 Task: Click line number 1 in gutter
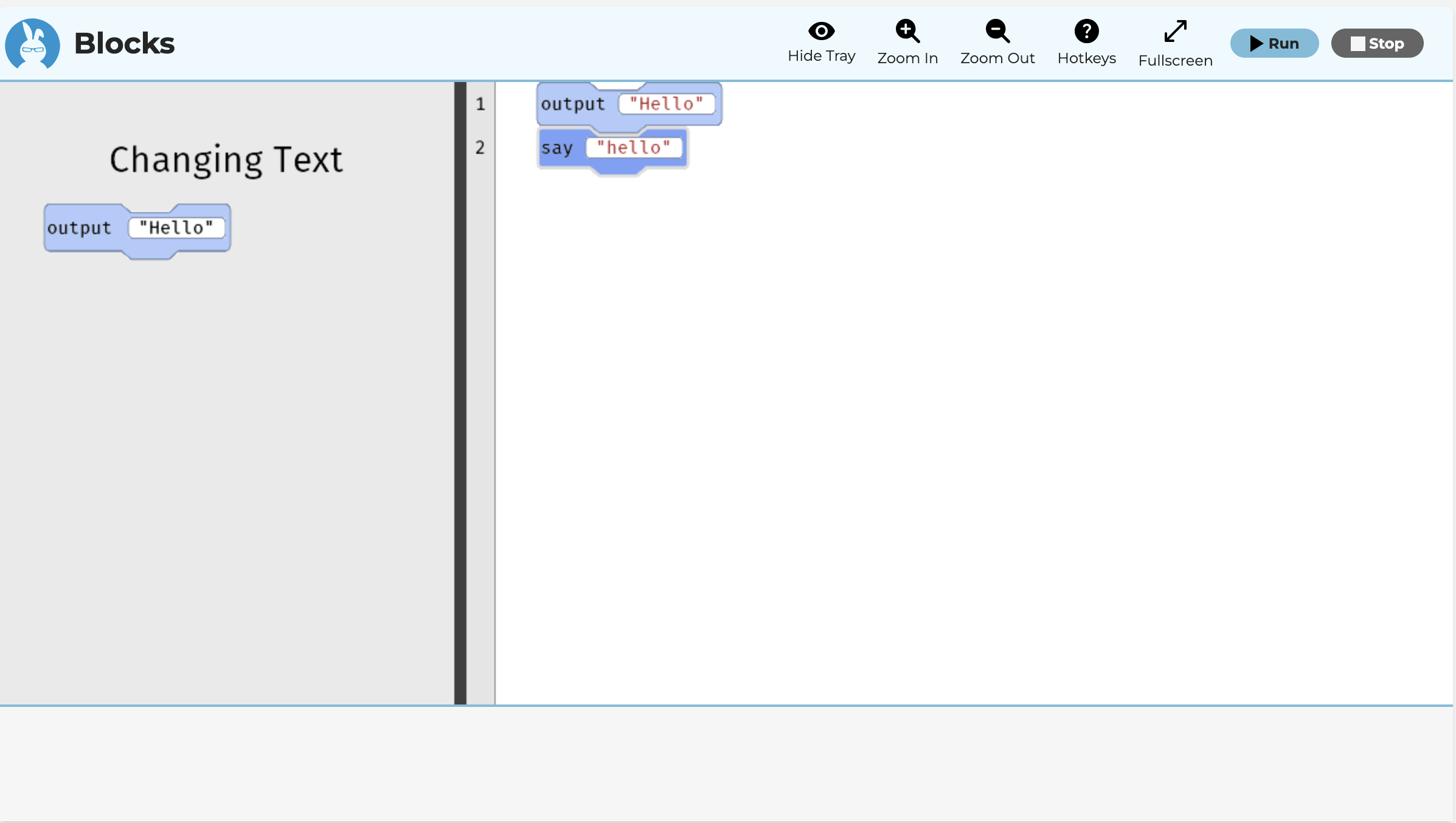click(480, 104)
